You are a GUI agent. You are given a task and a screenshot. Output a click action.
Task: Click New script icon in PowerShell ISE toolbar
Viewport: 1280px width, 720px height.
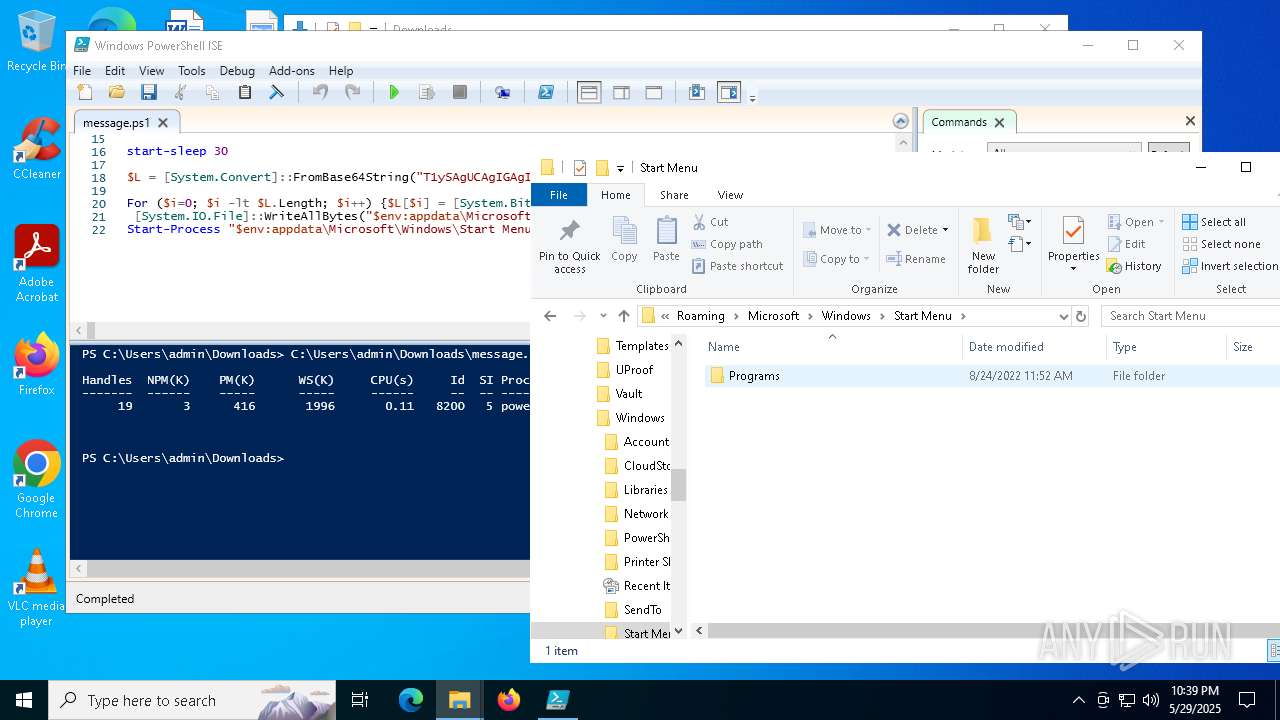[x=85, y=92]
